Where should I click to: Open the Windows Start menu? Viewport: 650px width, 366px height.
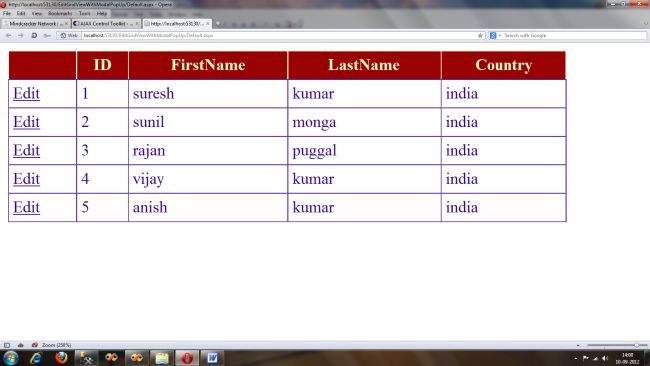click(x=10, y=358)
